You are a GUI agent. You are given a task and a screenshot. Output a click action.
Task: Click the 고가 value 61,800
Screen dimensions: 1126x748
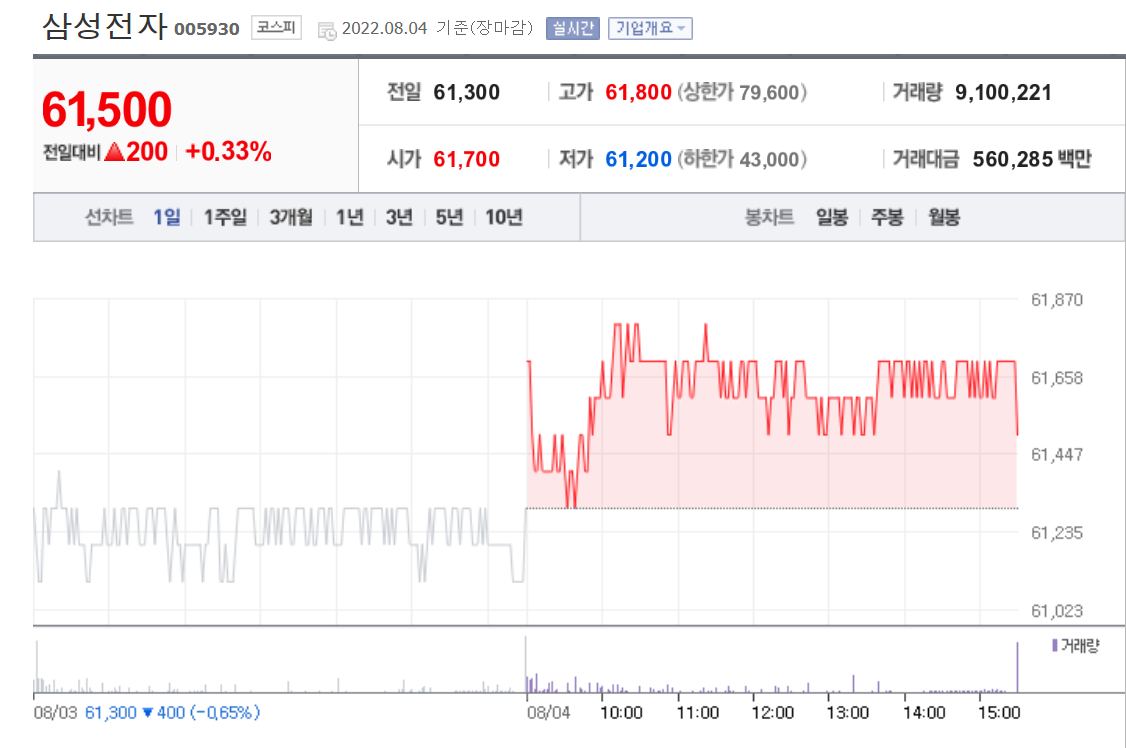click(x=638, y=93)
